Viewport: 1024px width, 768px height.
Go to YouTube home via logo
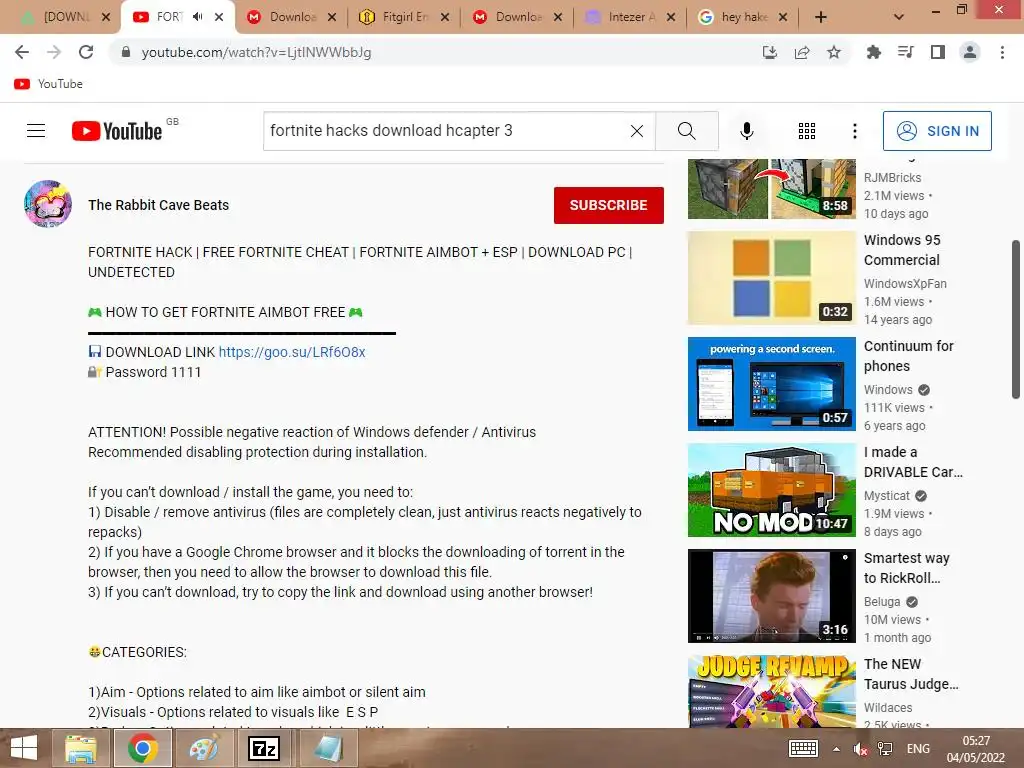pyautogui.click(x=117, y=131)
